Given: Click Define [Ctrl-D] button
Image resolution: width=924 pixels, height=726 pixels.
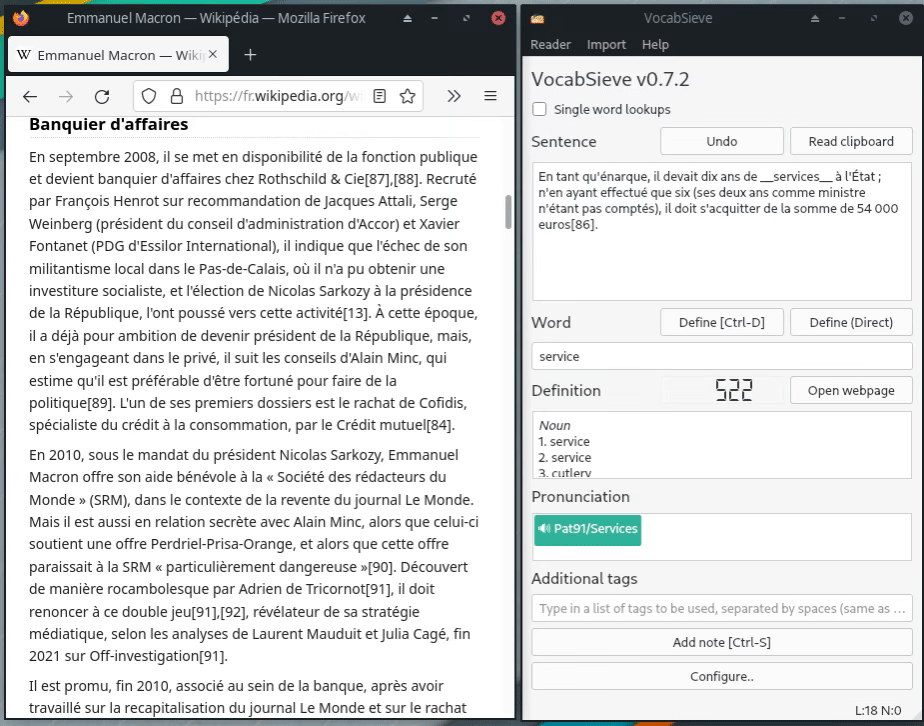Looking at the screenshot, I should 721,322.
